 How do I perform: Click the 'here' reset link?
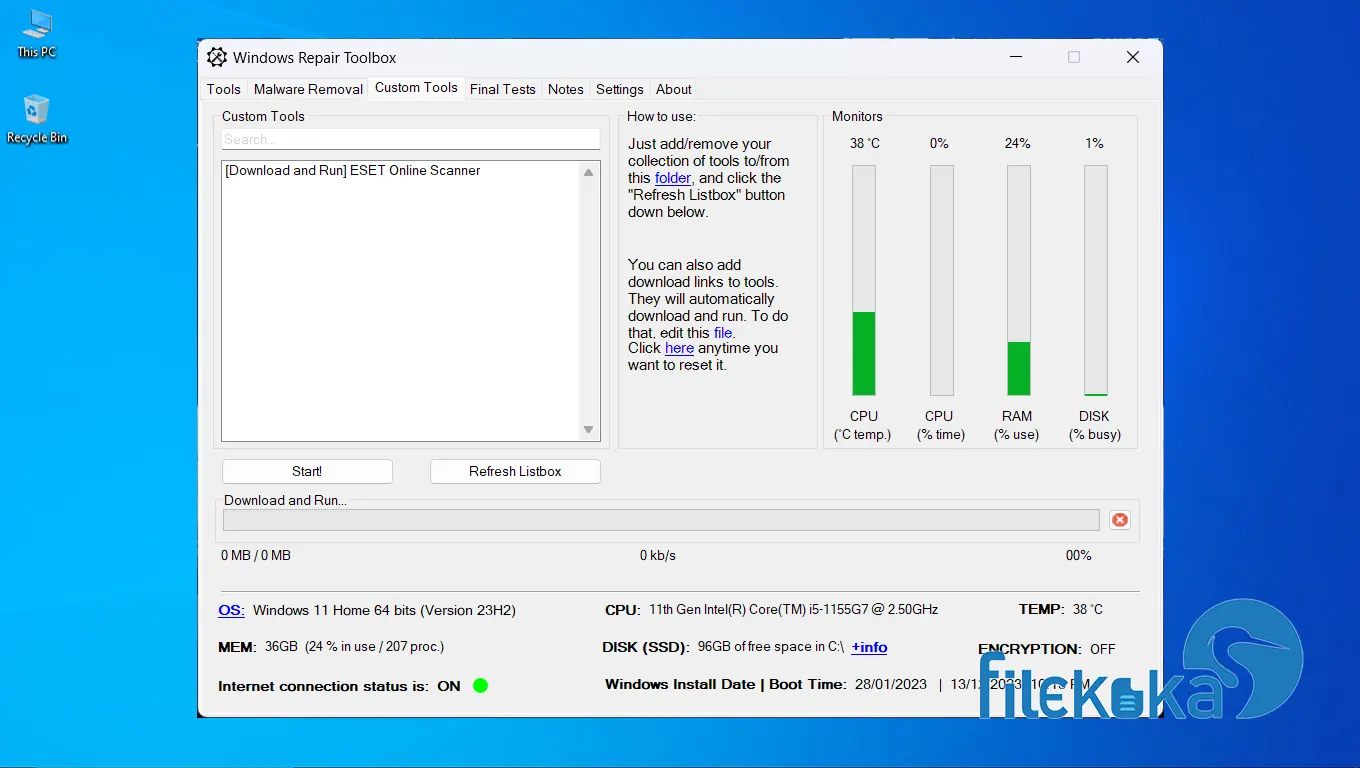pyautogui.click(x=679, y=348)
